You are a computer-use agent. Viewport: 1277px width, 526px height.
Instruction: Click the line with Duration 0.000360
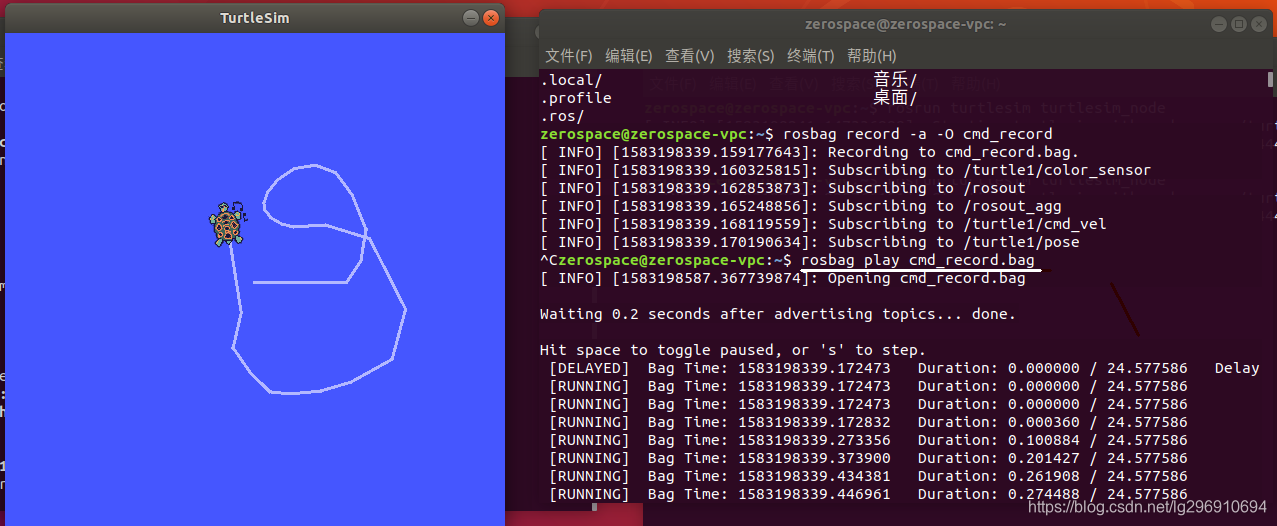pyautogui.click(x=868, y=422)
